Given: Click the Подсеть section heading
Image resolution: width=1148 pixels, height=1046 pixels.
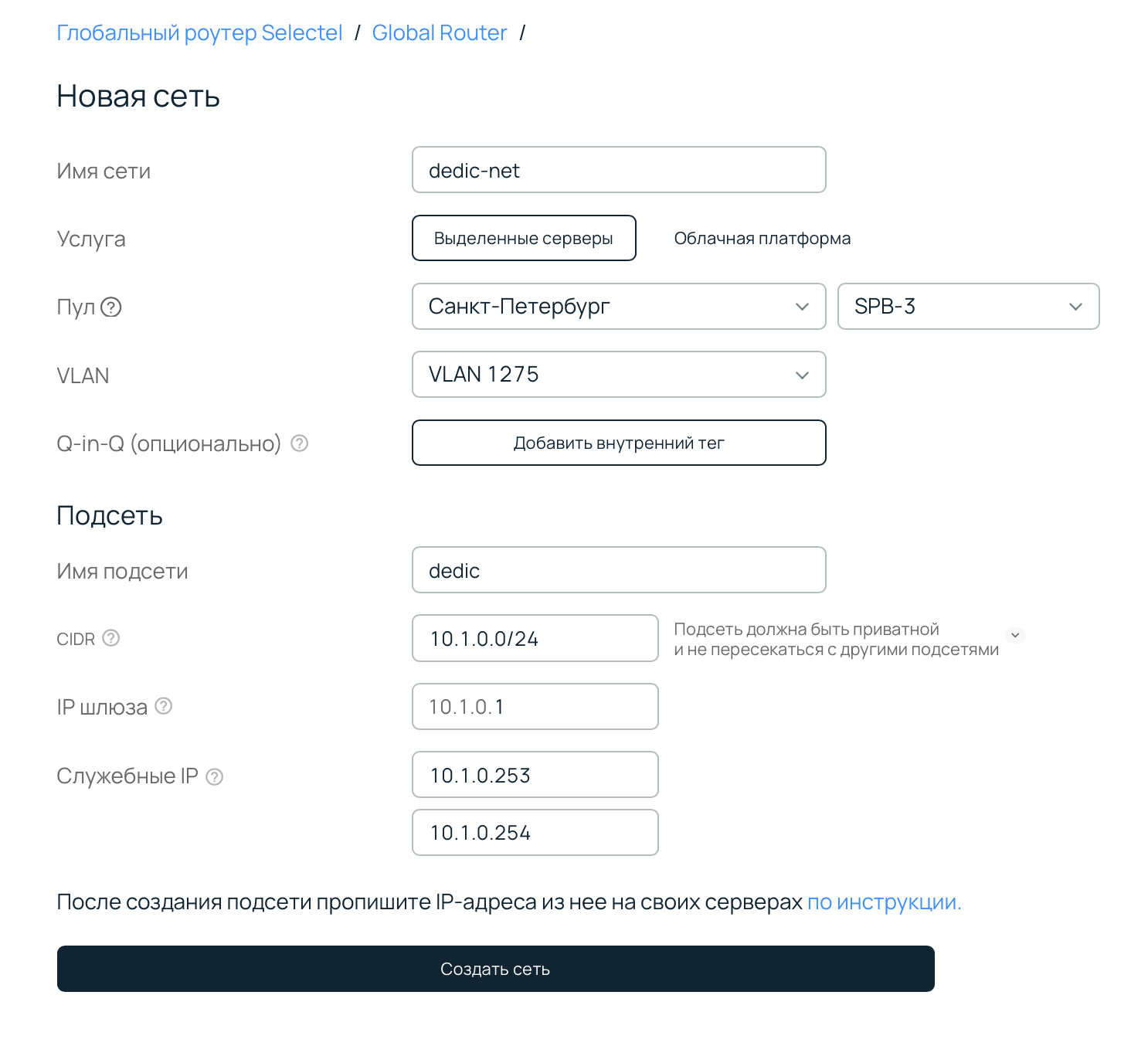Looking at the screenshot, I should click(110, 515).
